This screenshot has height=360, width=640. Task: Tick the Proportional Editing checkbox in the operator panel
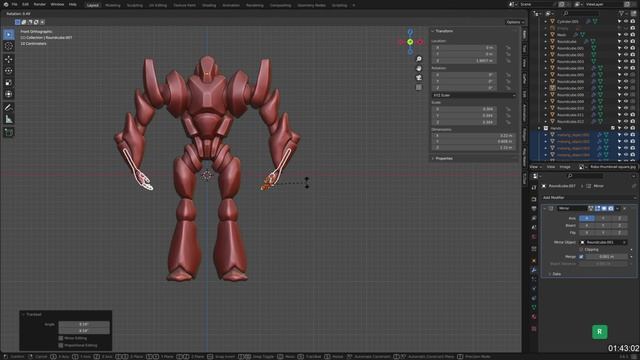pyautogui.click(x=61, y=345)
